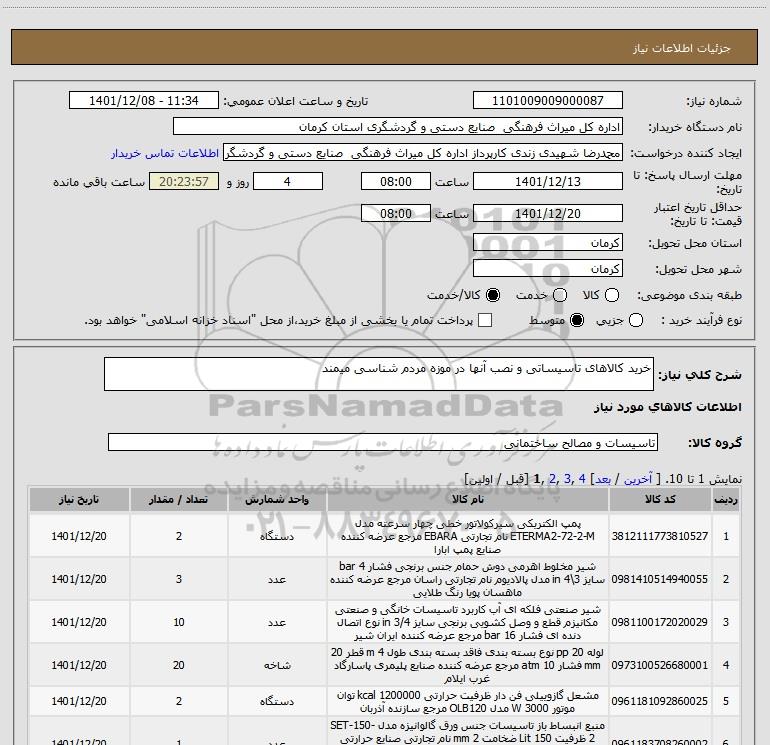Viewport: 770px width, 745px height.
Task: Click item code 0961181092860025
Action: 660,701
